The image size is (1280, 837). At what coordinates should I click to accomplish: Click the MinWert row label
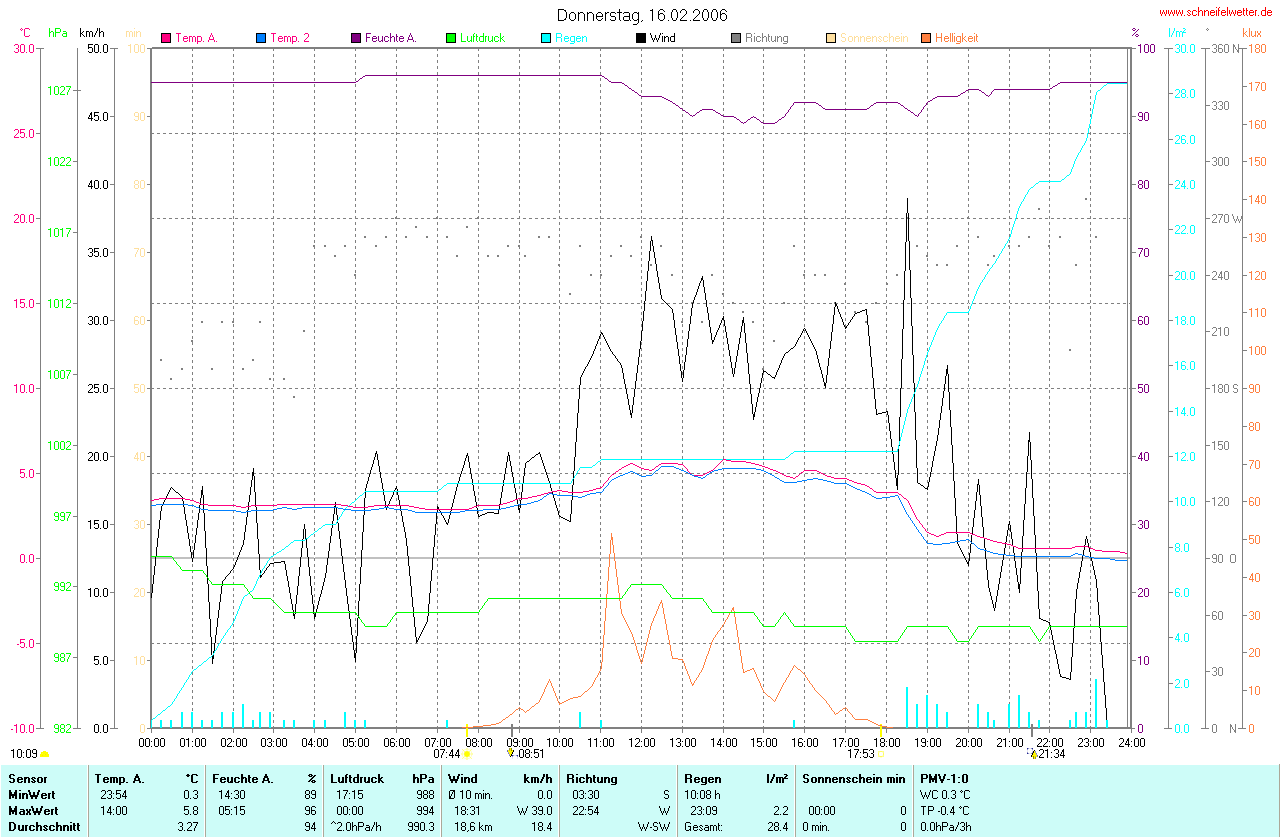click(32, 794)
